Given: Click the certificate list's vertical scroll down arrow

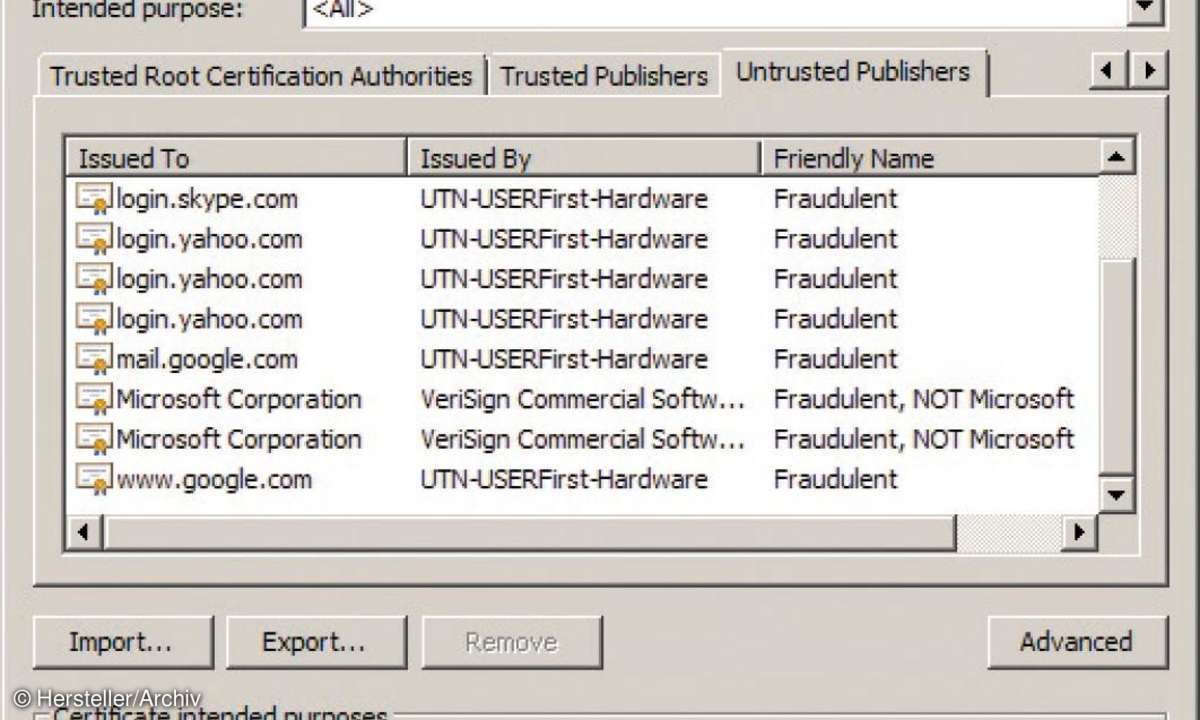Looking at the screenshot, I should pos(1116,494).
